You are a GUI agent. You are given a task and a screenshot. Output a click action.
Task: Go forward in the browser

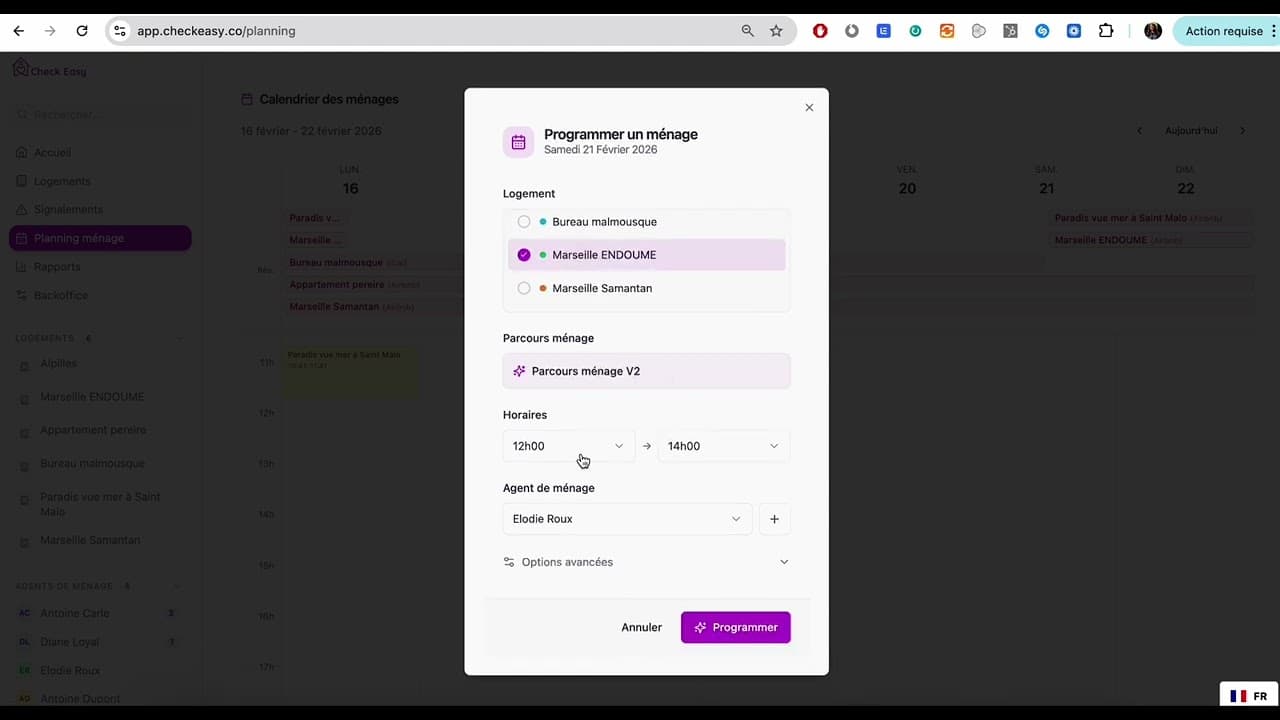click(50, 31)
